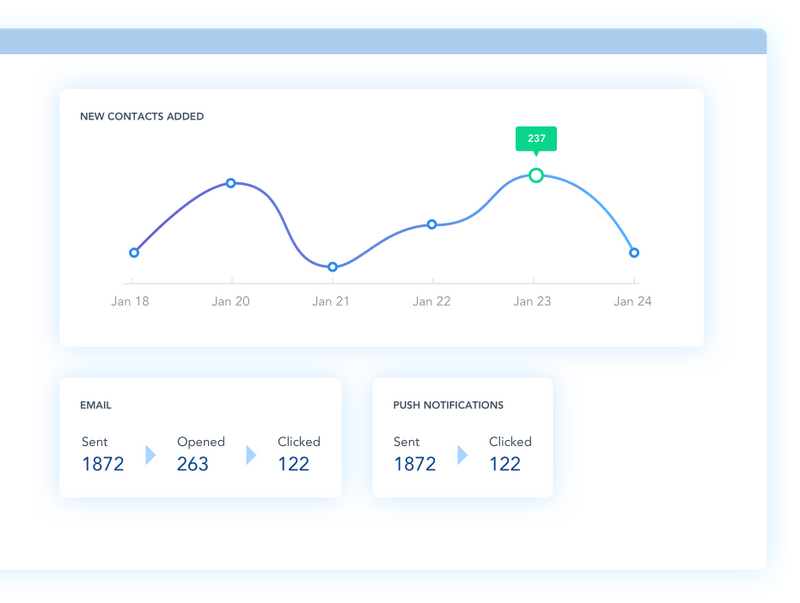Image resolution: width=800 pixels, height=603 pixels.
Task: Click the Jan 18 data point on chart
Action: [134, 253]
